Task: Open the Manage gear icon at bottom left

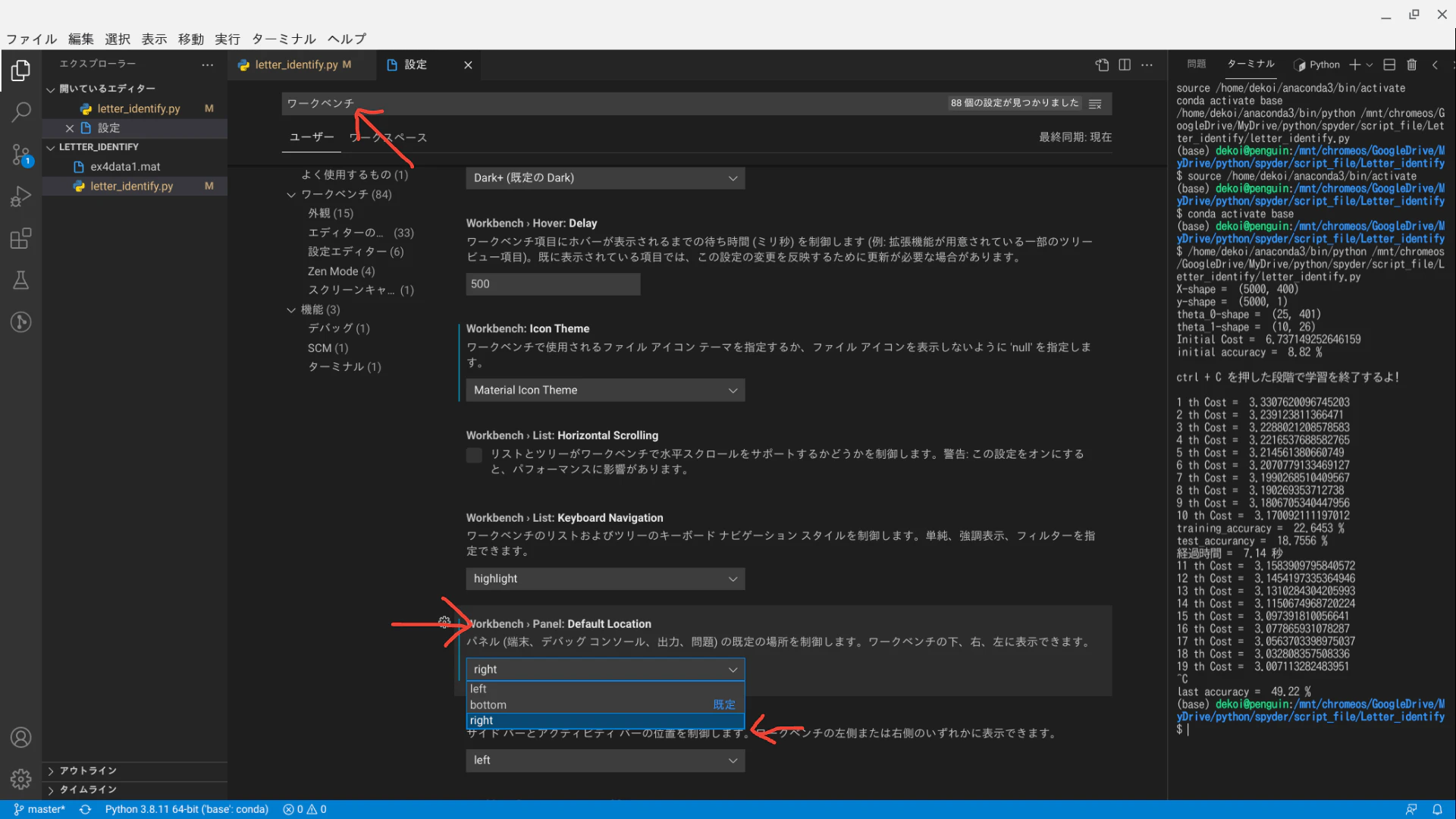Action: coord(20,779)
